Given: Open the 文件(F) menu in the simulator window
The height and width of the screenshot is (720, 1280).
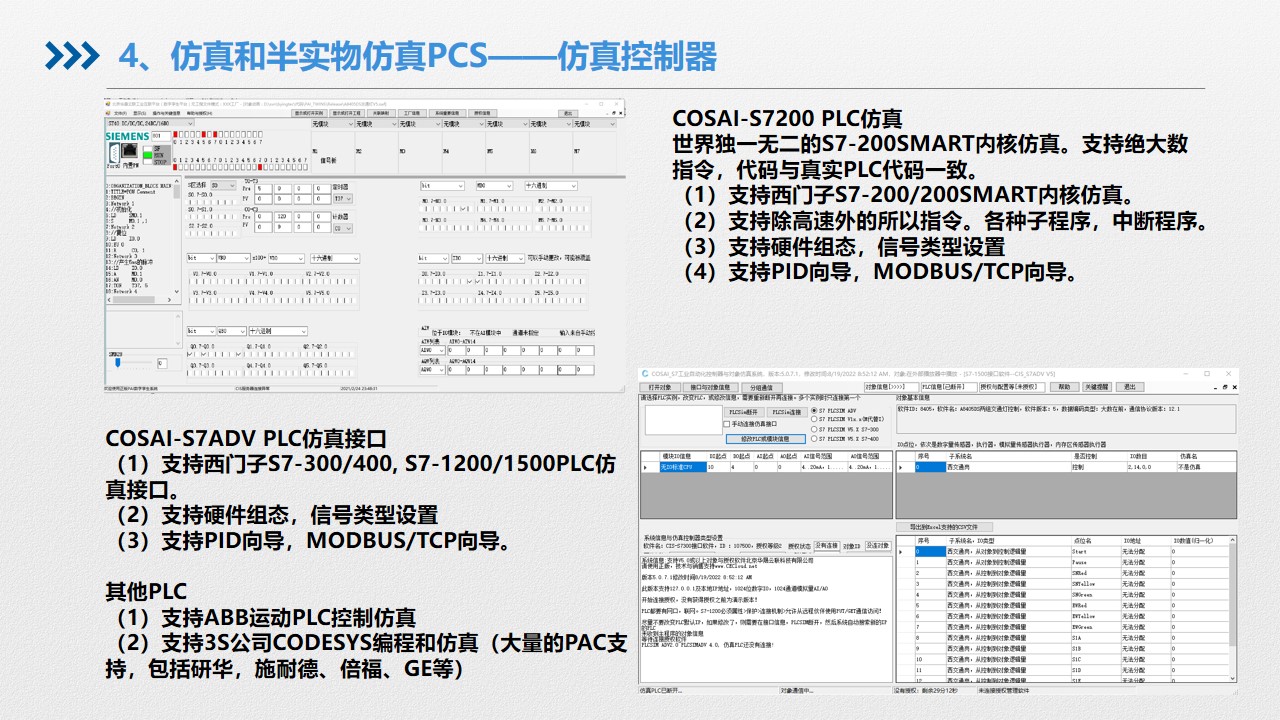Looking at the screenshot, I should [x=120, y=113].
